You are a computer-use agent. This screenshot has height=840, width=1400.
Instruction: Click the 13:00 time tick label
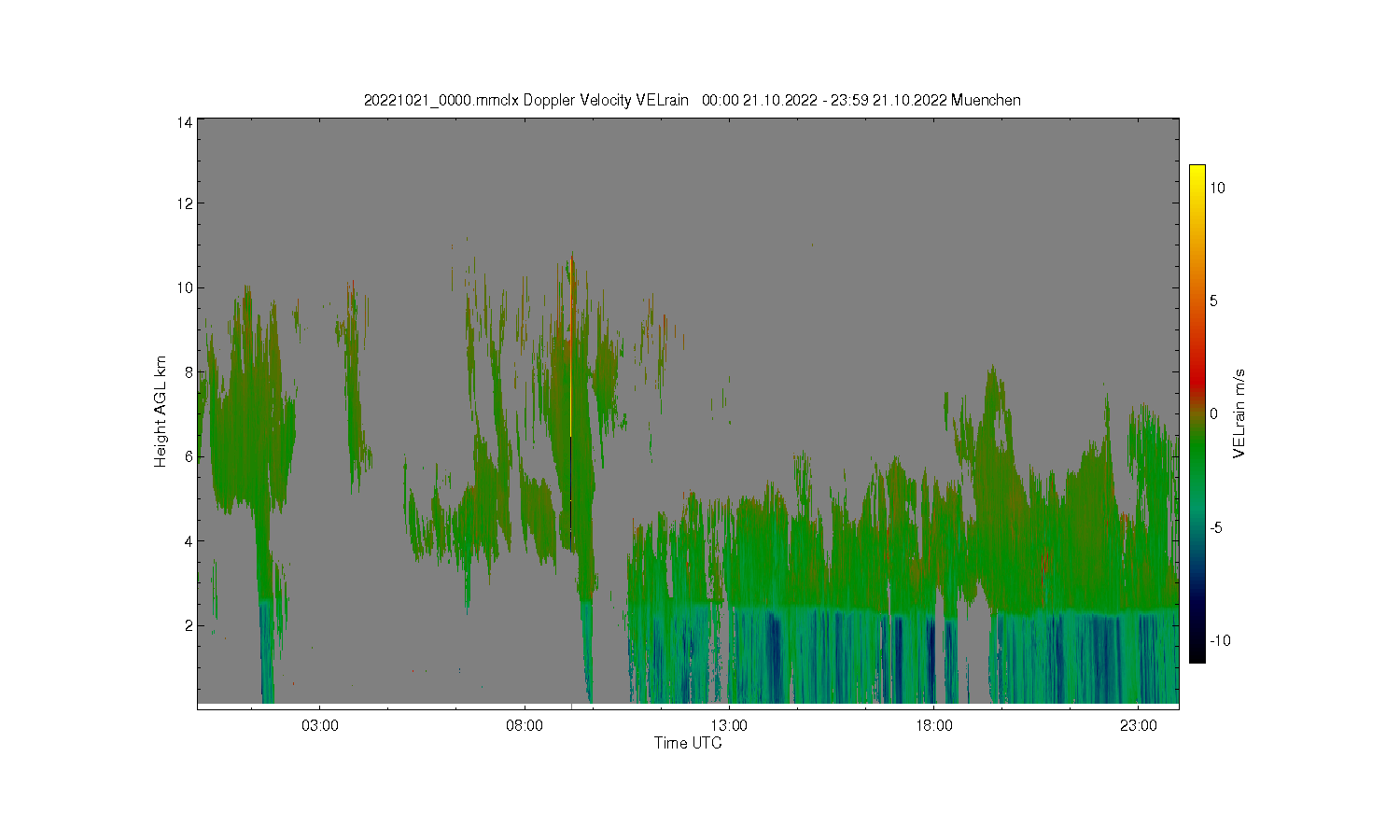click(x=729, y=725)
